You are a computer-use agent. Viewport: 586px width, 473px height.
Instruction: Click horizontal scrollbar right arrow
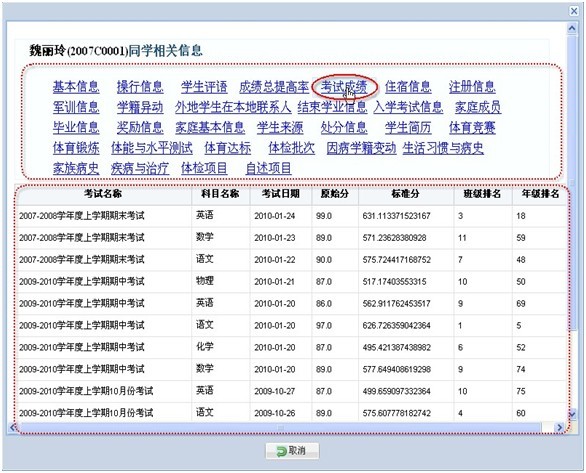click(559, 427)
